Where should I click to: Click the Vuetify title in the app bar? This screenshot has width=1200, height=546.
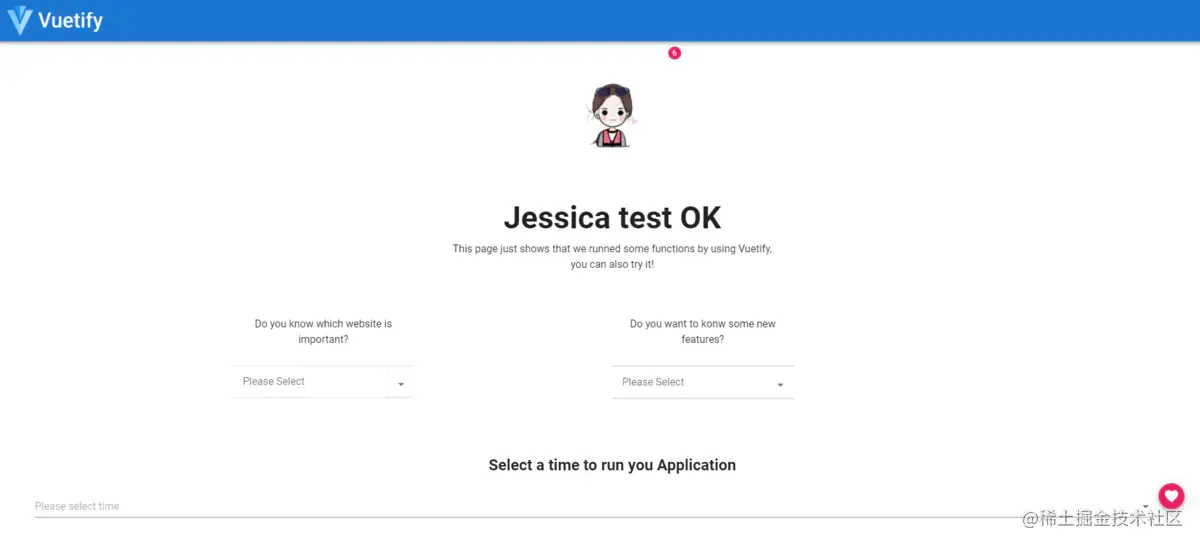[x=70, y=20]
